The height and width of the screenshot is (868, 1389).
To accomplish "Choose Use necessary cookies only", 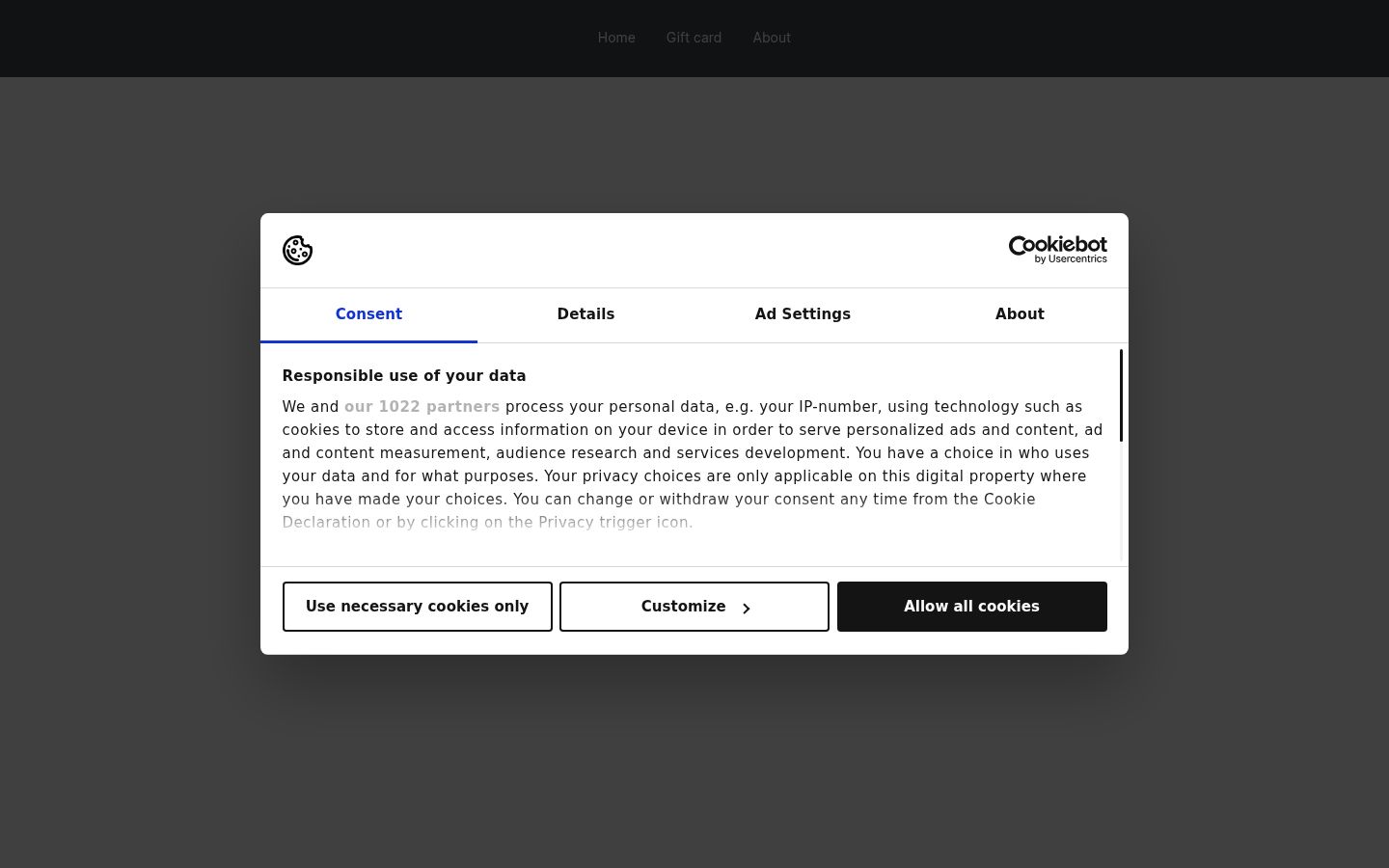I will pos(417,607).
